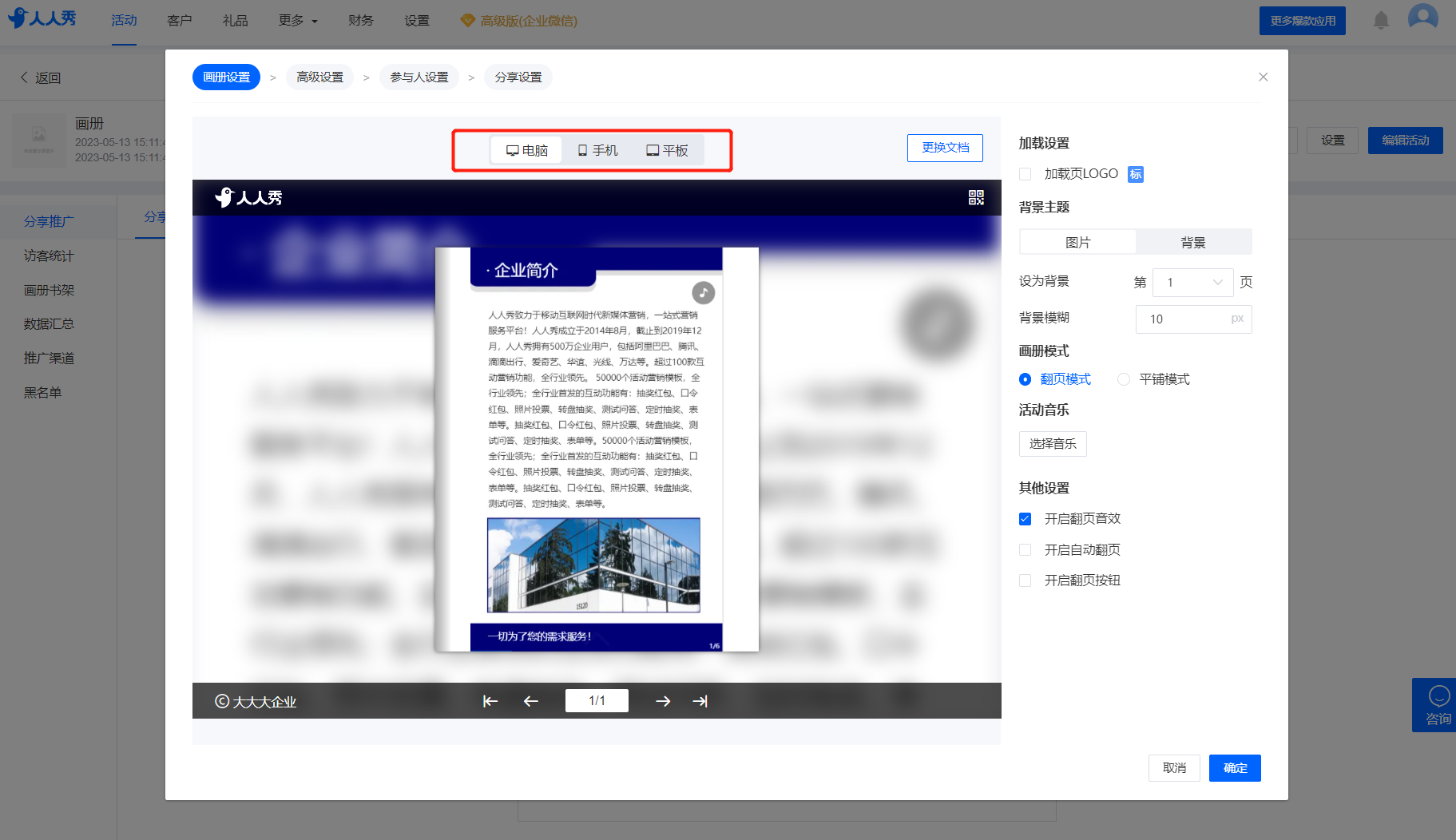Screen dimensions: 1456x840
Task: Click 返回 back link
Action: click(41, 77)
